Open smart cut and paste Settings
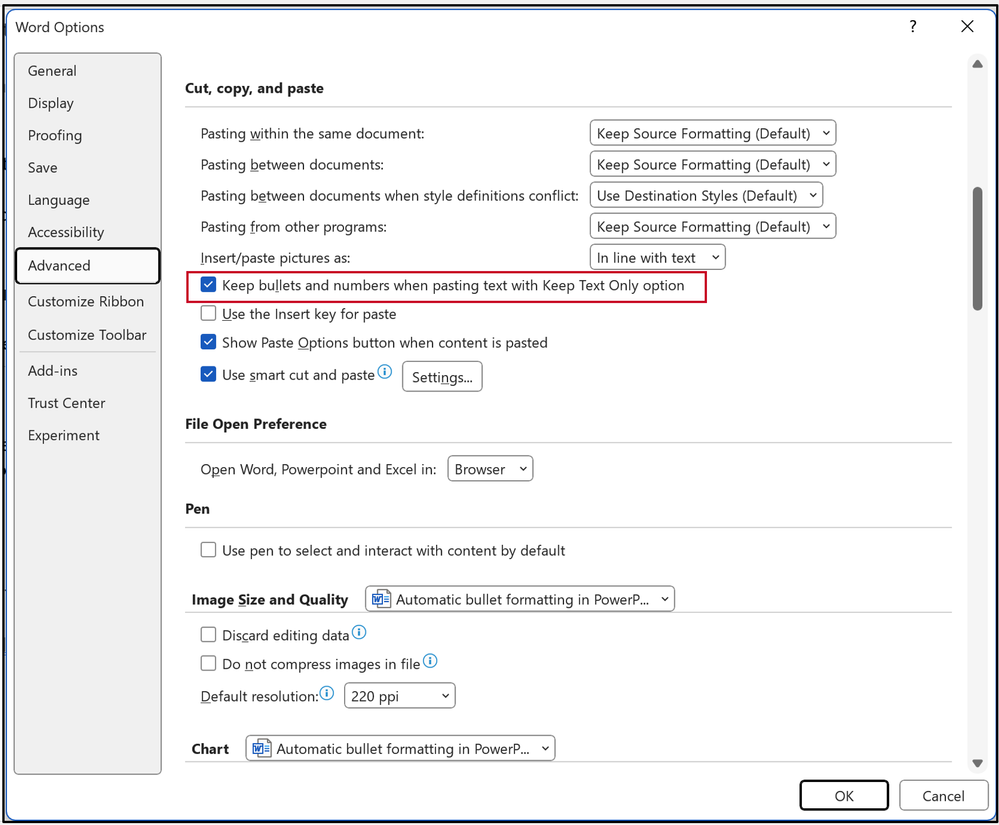The height and width of the screenshot is (825, 999). 442,377
